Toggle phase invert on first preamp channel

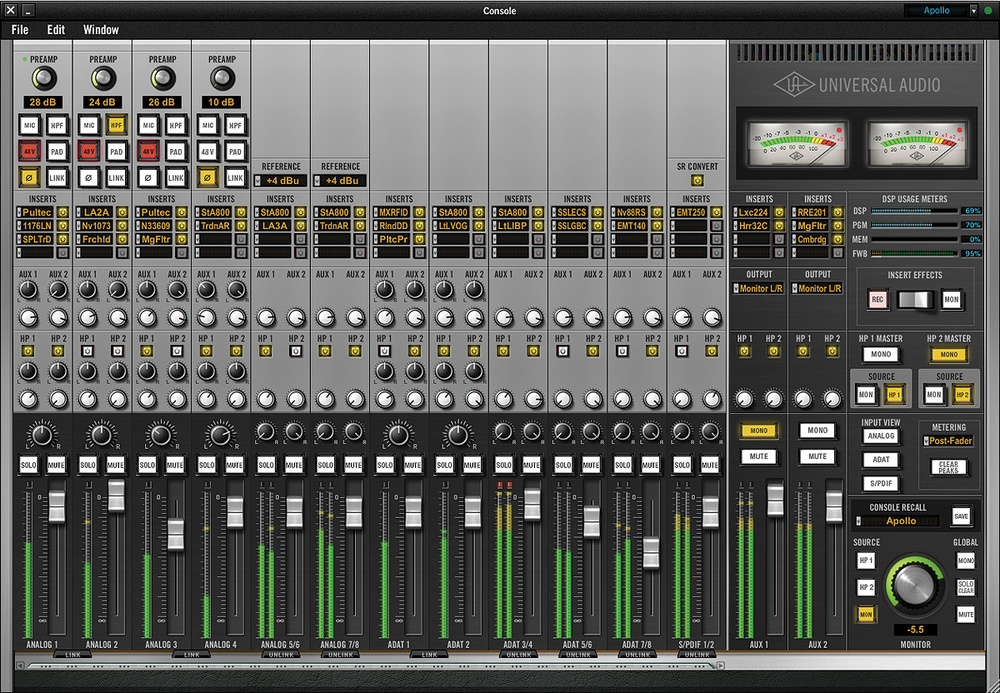pyautogui.click(x=29, y=176)
